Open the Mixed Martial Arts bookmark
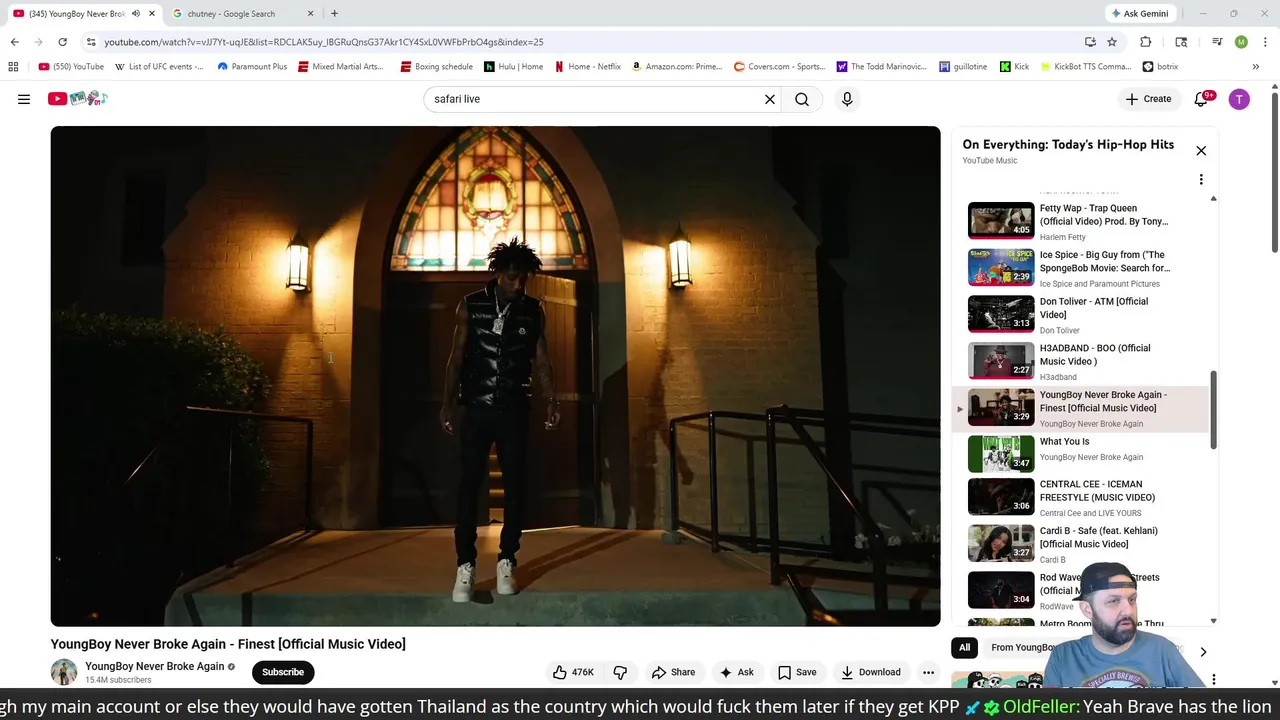Image resolution: width=1280 pixels, height=720 pixels. [340, 67]
